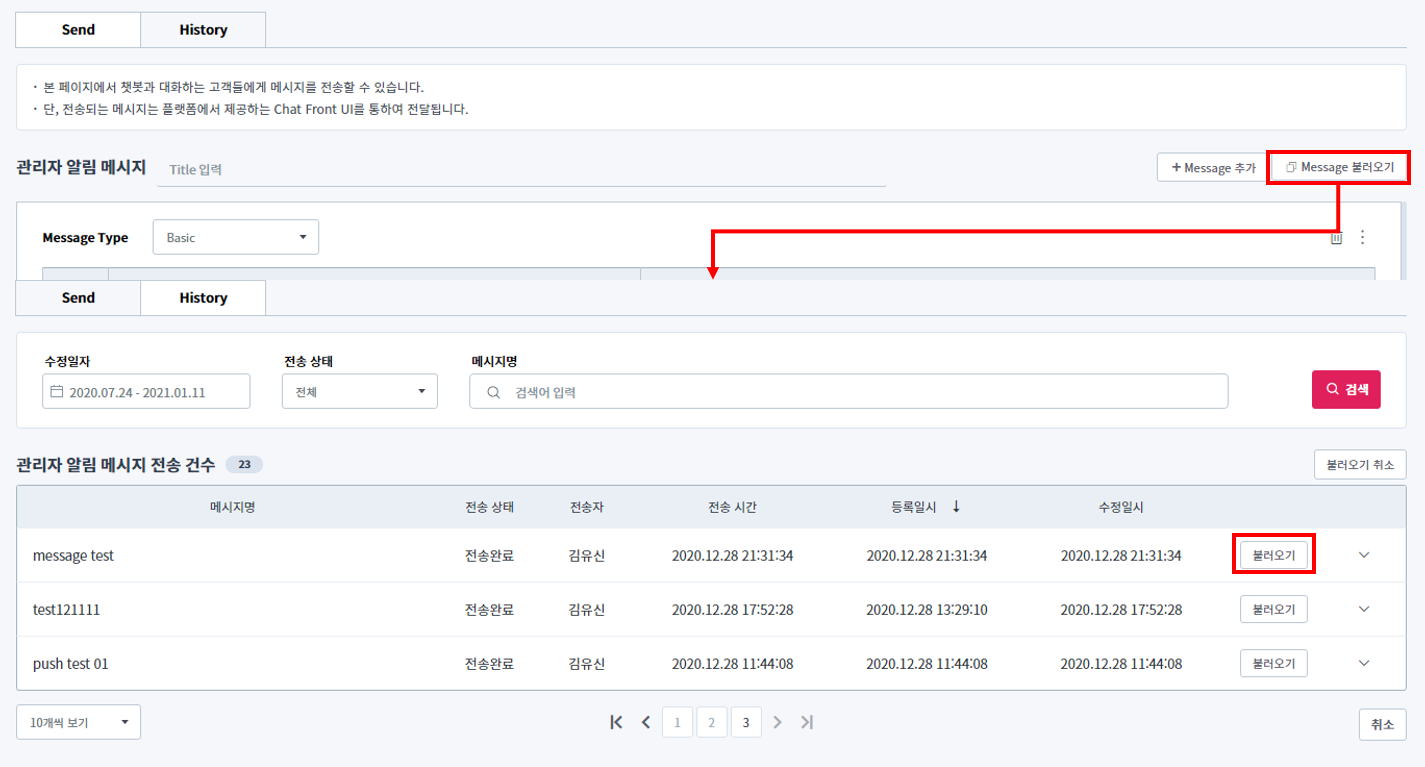Click the sort arrow next to 등록일시
1425x767 pixels.
pos(956,507)
